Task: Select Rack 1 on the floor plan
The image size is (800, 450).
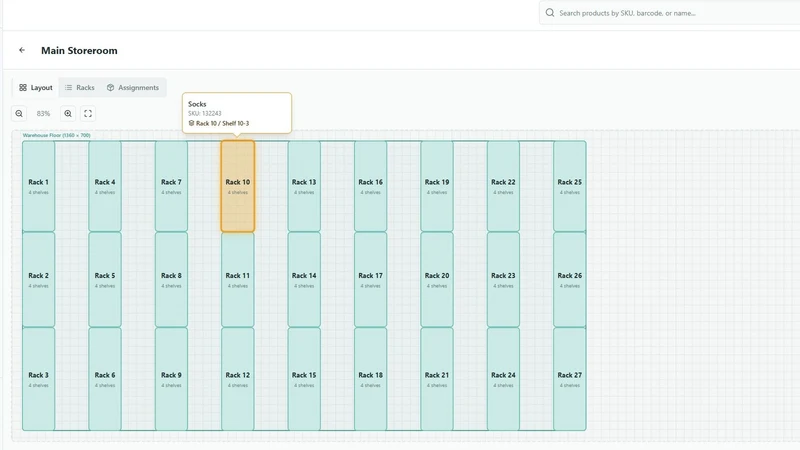Action: pyautogui.click(x=39, y=186)
